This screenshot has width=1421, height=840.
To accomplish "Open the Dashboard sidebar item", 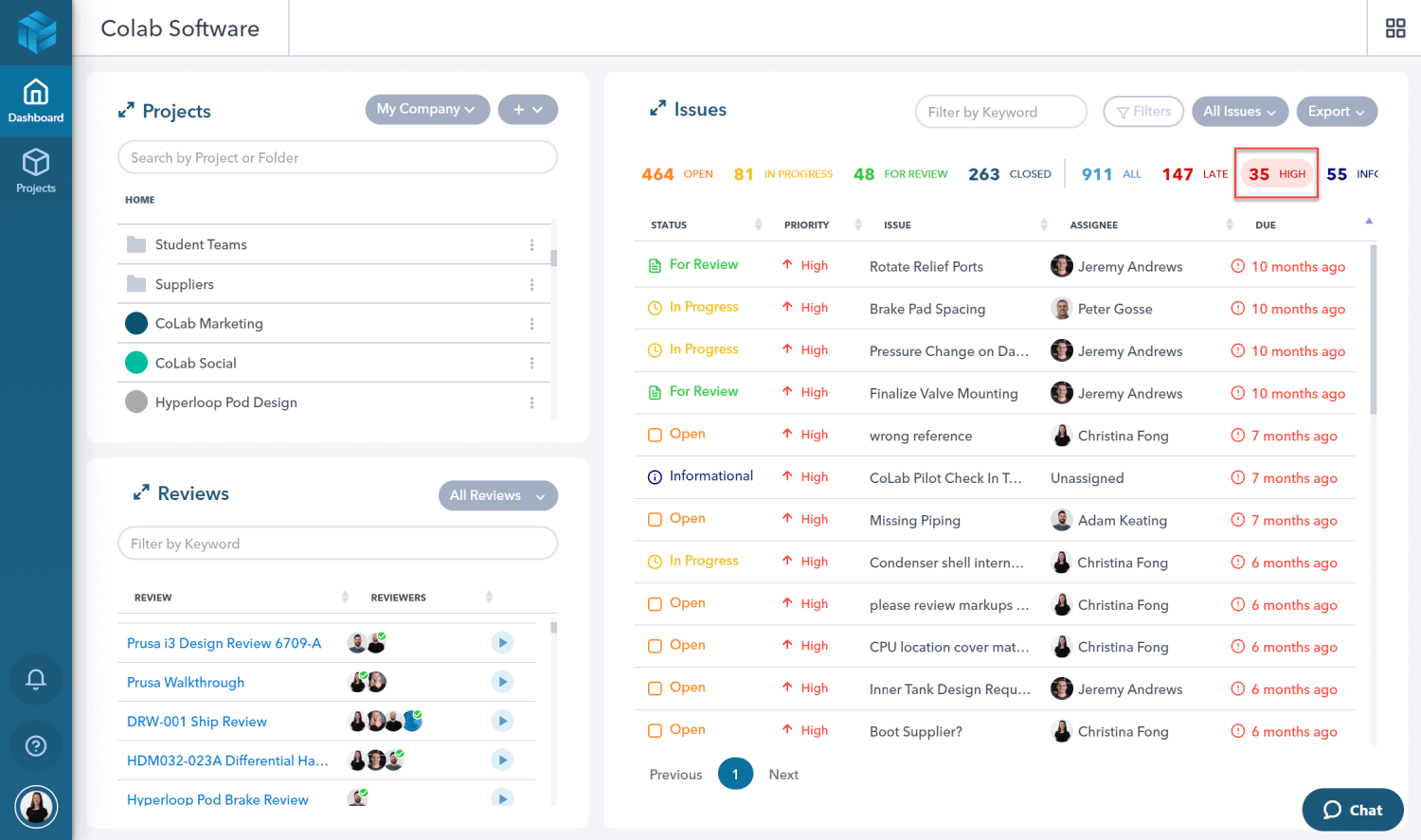I will click(36, 100).
